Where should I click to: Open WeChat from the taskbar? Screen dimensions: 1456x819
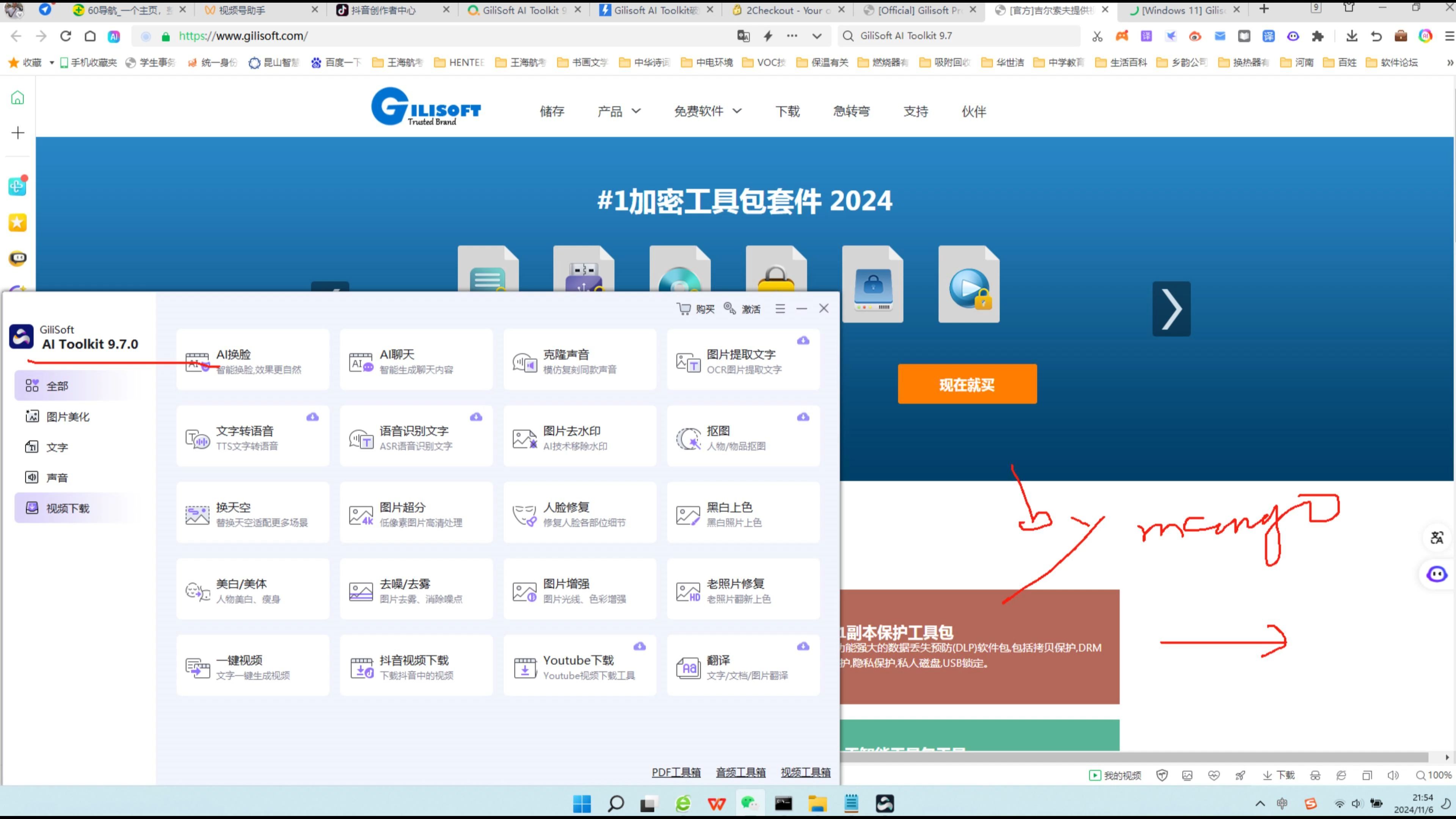tap(750, 803)
